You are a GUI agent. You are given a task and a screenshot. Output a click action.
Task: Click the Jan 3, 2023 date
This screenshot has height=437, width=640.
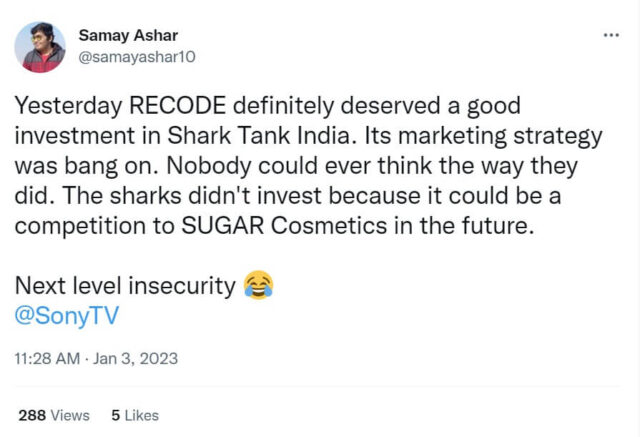click(x=134, y=357)
